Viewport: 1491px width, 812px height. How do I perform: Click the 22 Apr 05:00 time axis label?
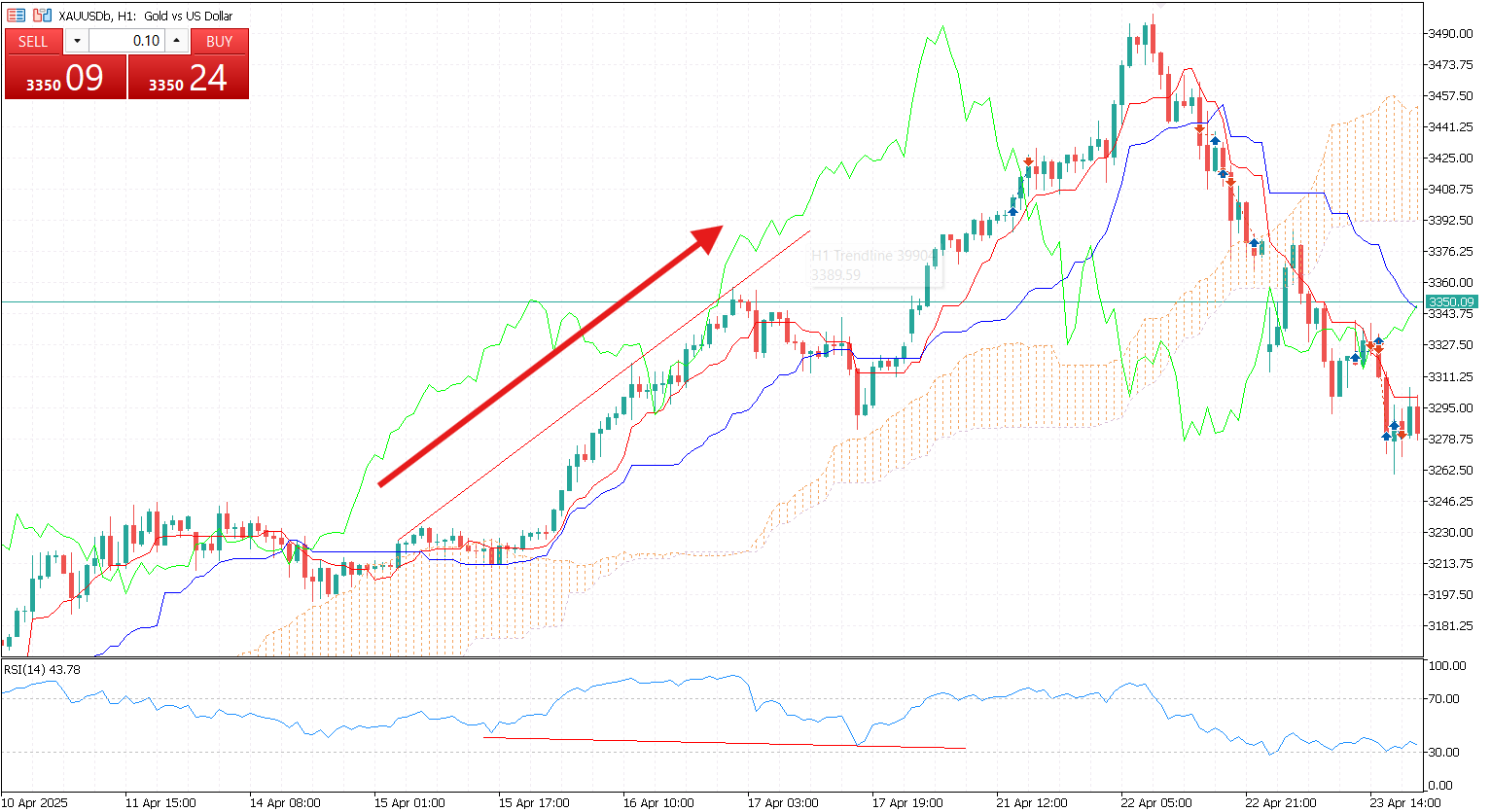click(1156, 803)
